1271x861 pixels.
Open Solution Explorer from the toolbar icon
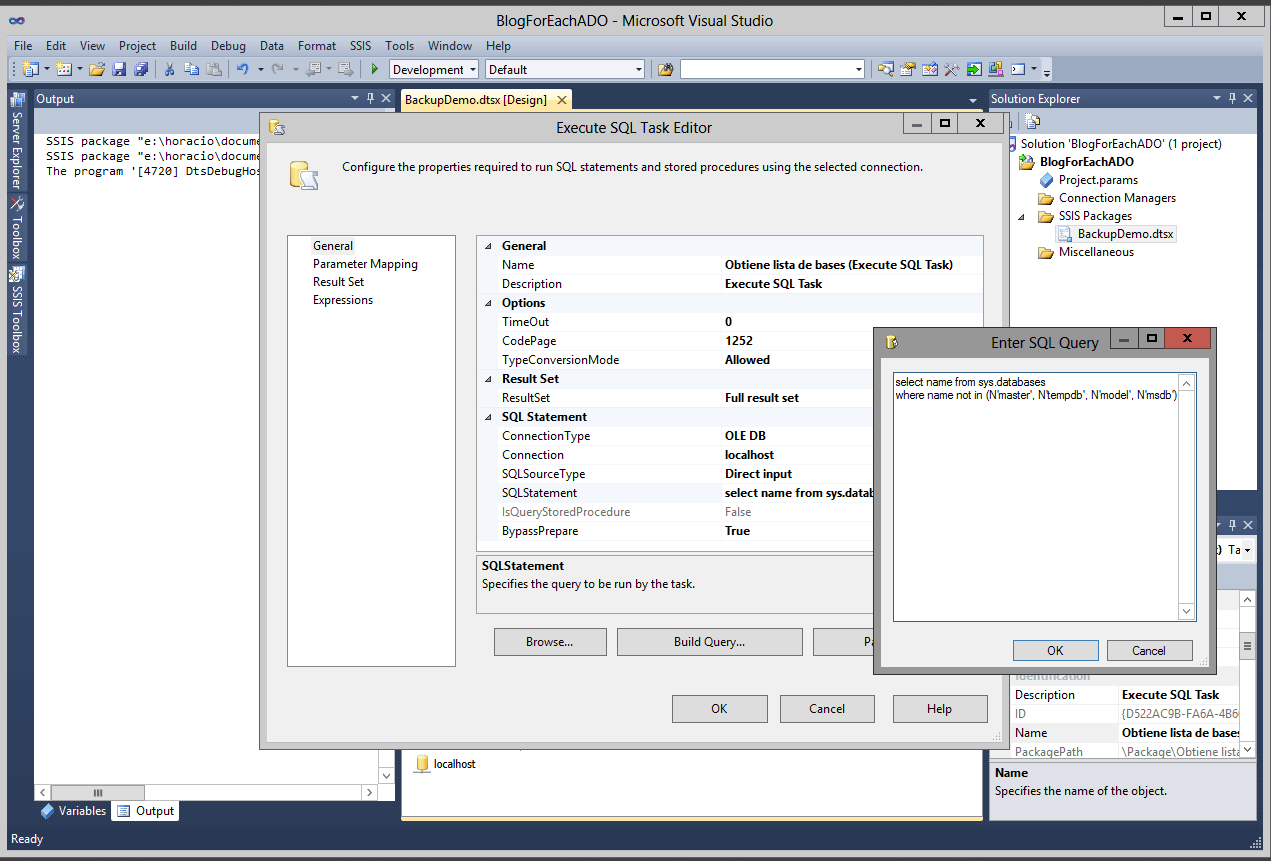click(x=885, y=69)
